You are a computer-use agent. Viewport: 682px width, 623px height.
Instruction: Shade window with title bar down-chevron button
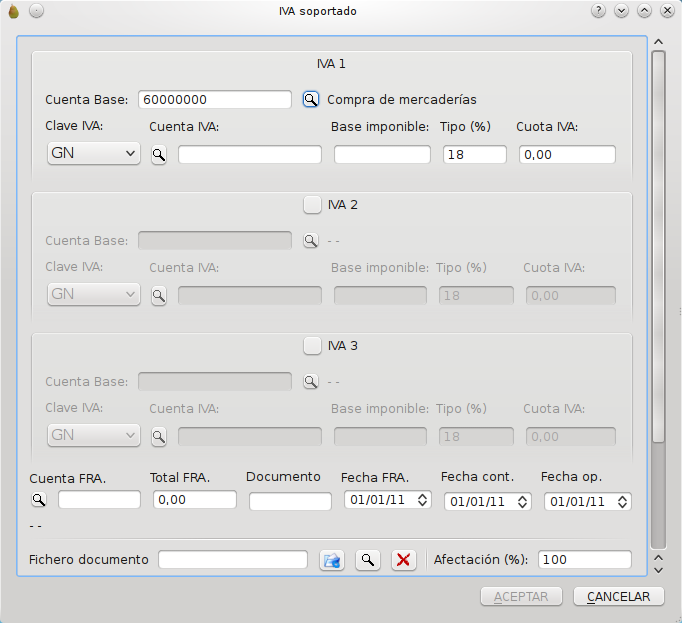[622, 10]
